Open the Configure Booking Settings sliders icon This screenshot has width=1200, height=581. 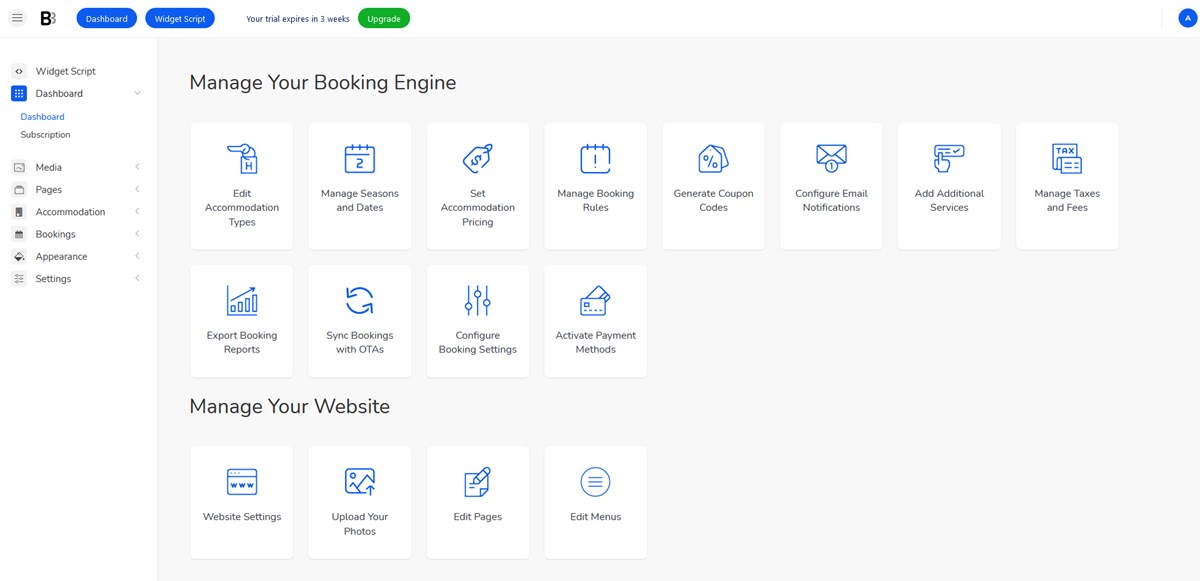tap(478, 300)
